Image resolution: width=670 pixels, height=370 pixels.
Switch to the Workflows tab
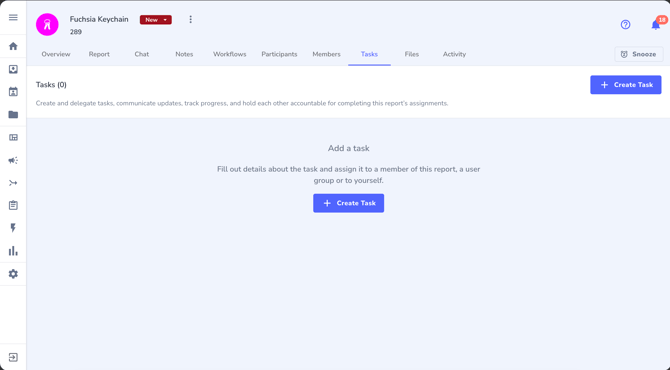(x=229, y=54)
